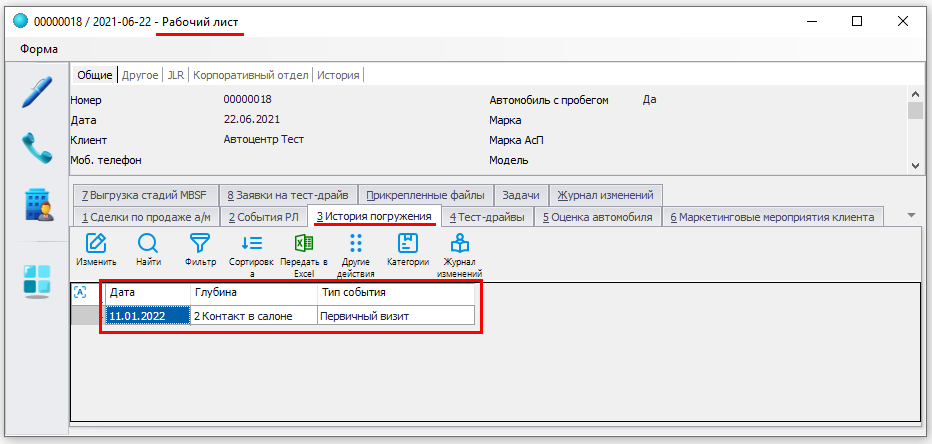
Task: Open the Форма menu
Action: (38, 49)
